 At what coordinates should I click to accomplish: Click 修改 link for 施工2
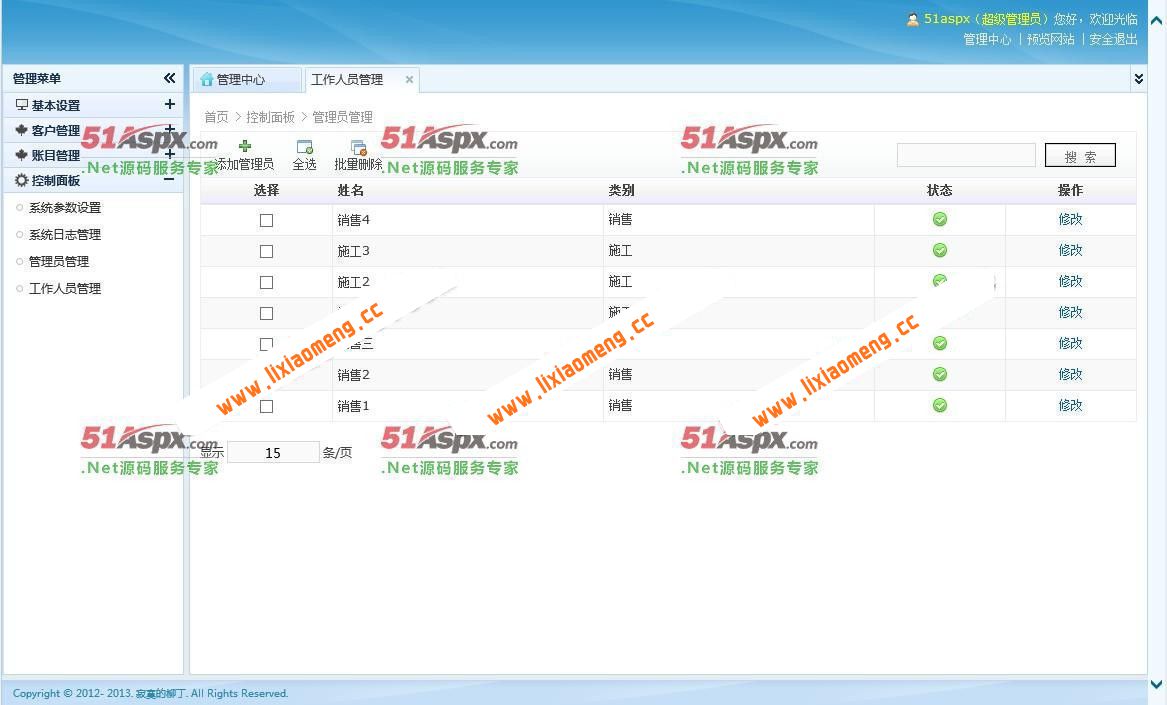click(1070, 281)
